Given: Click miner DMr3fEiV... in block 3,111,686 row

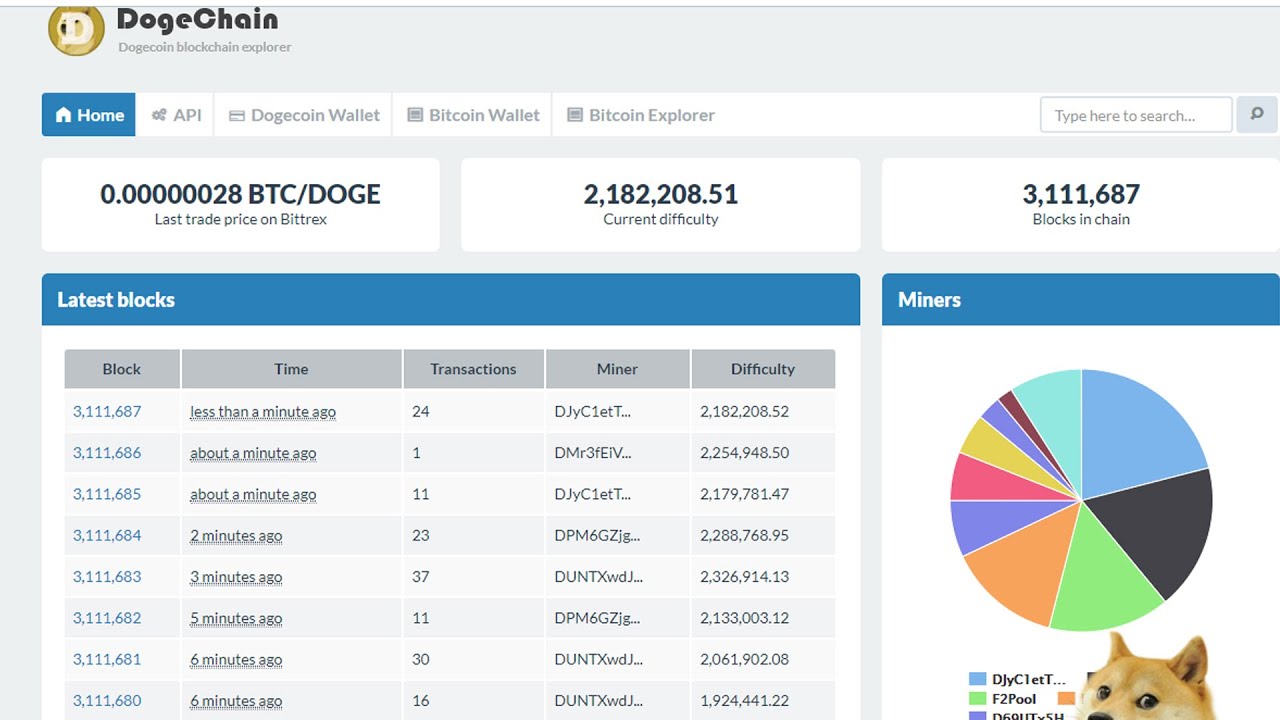Looking at the screenshot, I should point(593,452).
